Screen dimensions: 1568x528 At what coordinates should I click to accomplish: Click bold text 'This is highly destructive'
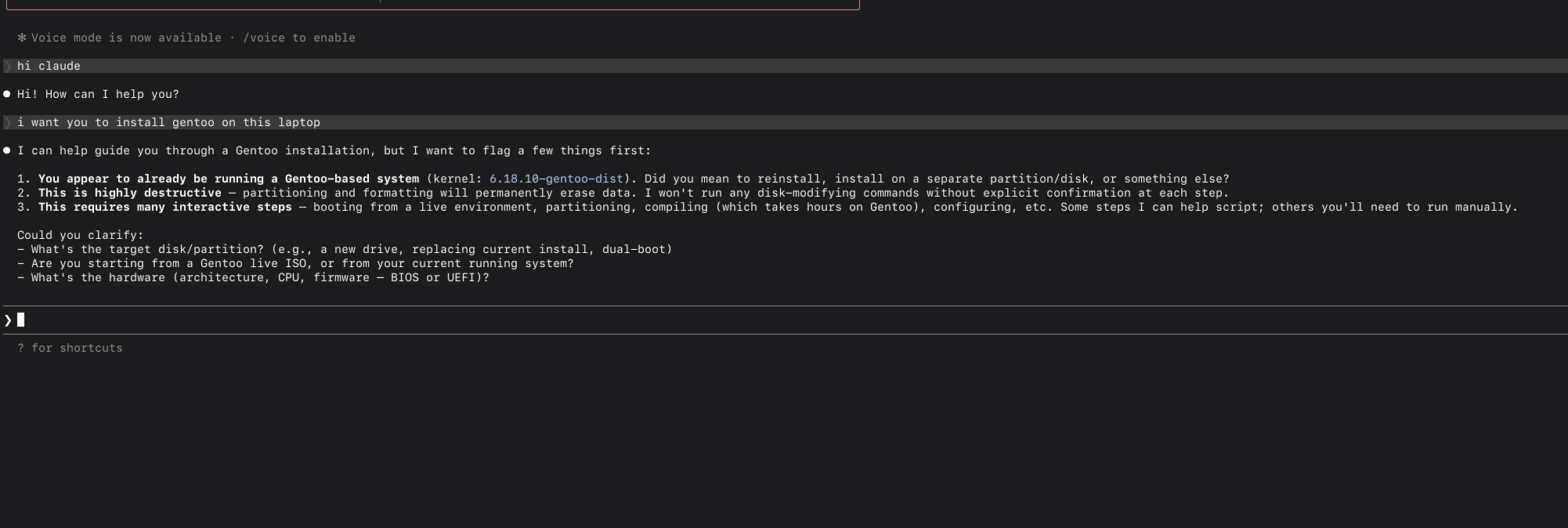click(130, 193)
